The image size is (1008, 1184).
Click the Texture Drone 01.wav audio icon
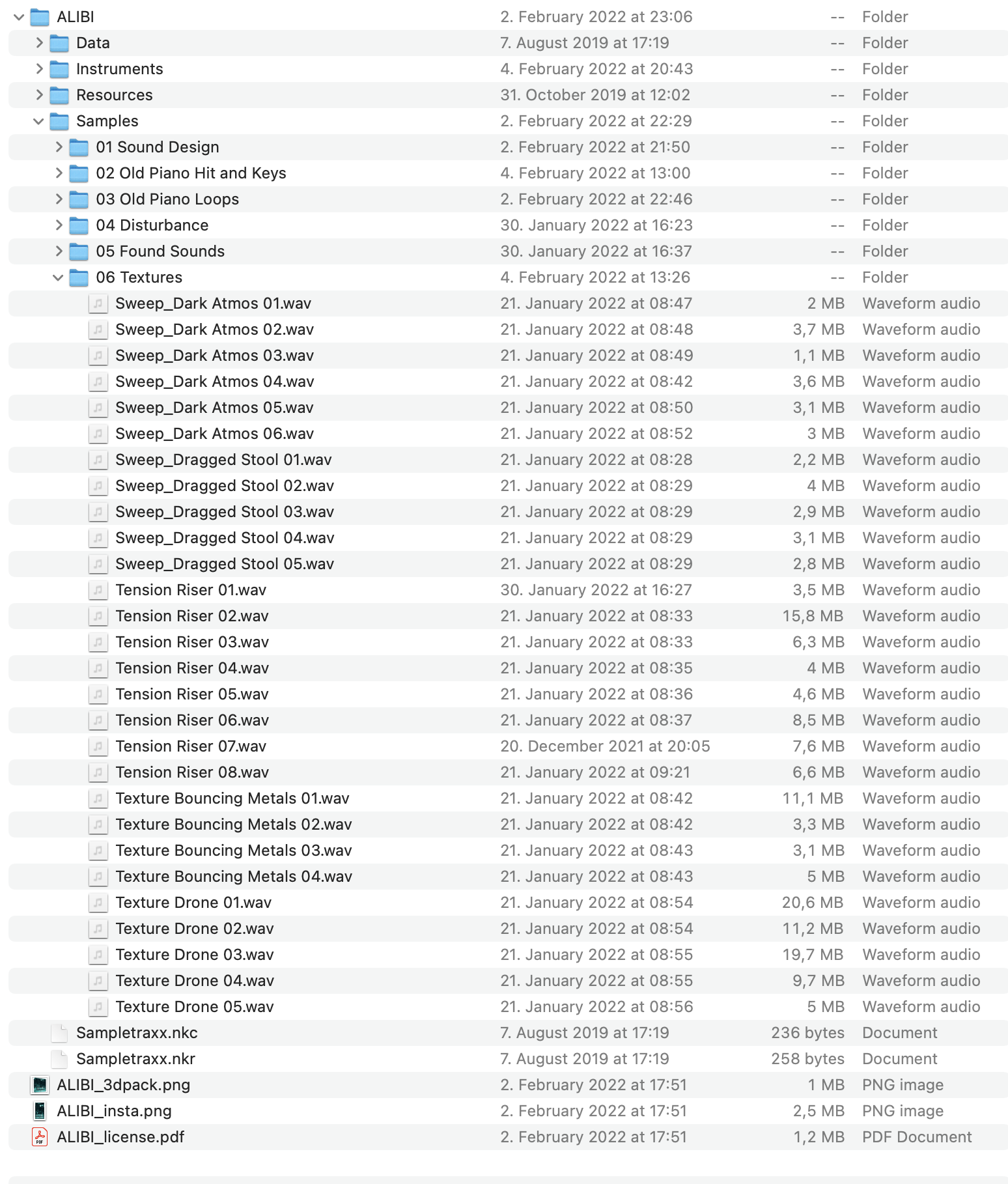[x=98, y=903]
